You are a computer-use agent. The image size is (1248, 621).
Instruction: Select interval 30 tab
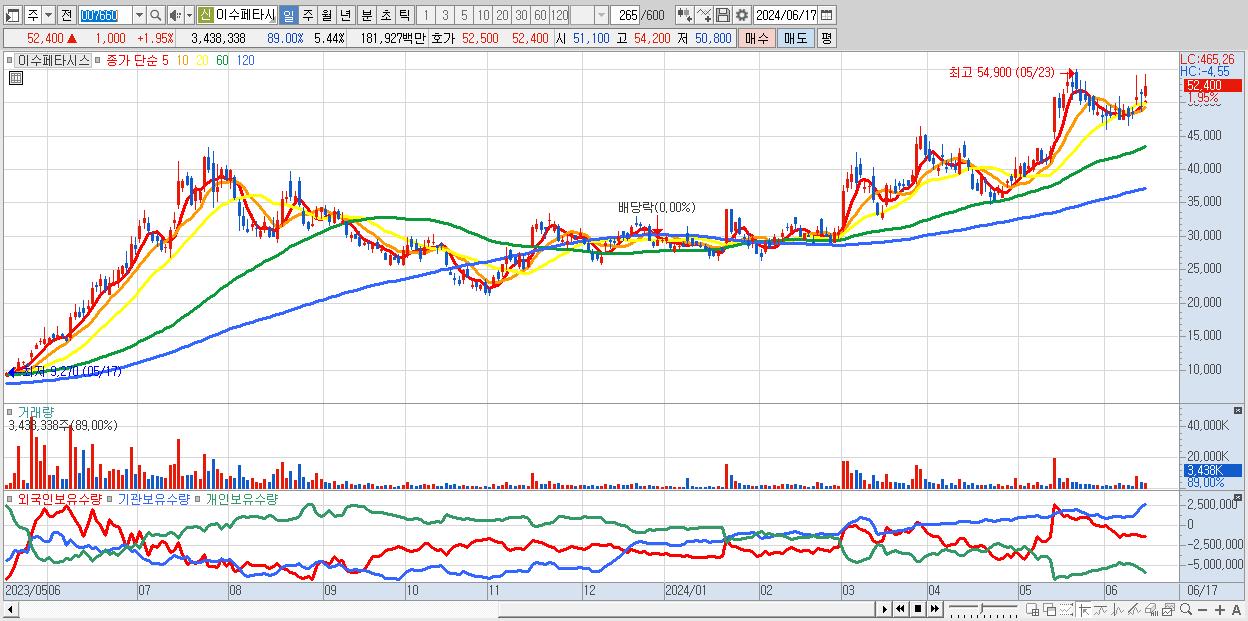[521, 15]
